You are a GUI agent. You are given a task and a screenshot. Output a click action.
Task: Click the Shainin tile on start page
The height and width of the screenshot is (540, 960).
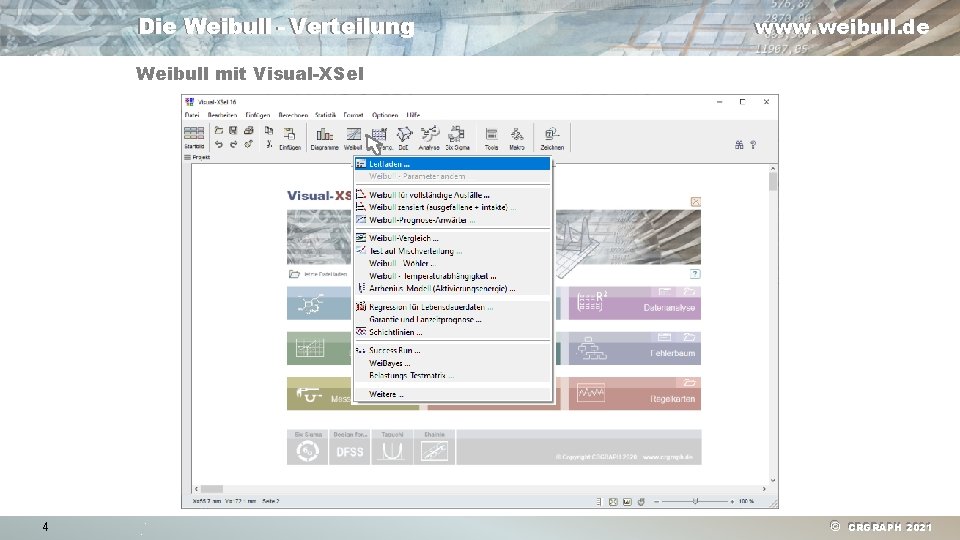434,447
